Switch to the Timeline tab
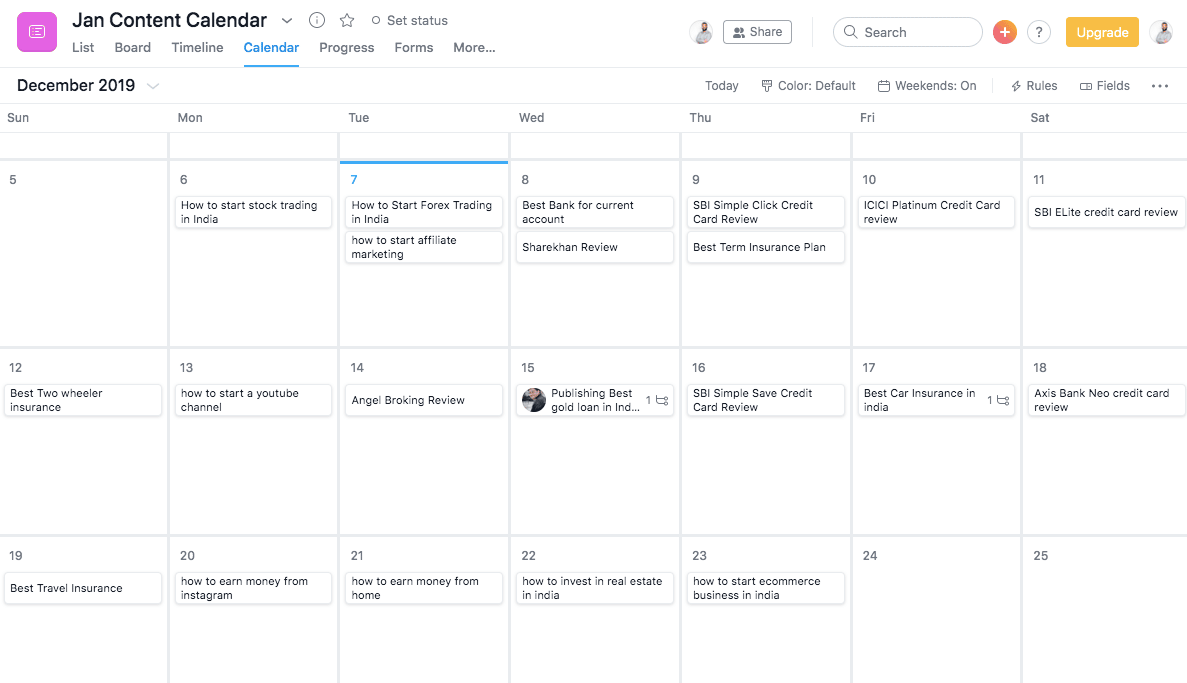Viewport: 1187px width, 683px height. pyautogui.click(x=197, y=48)
